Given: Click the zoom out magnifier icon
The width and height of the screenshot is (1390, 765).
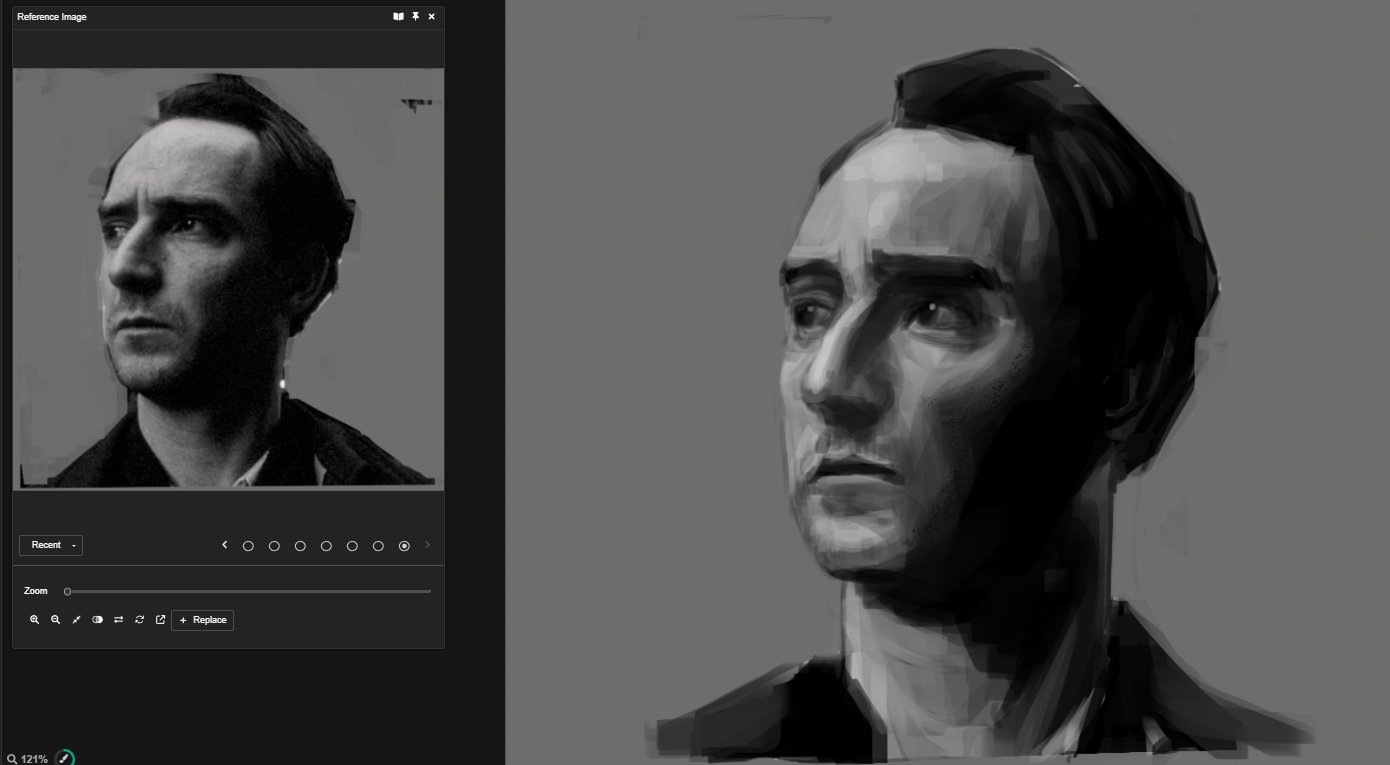Looking at the screenshot, I should pos(55,620).
